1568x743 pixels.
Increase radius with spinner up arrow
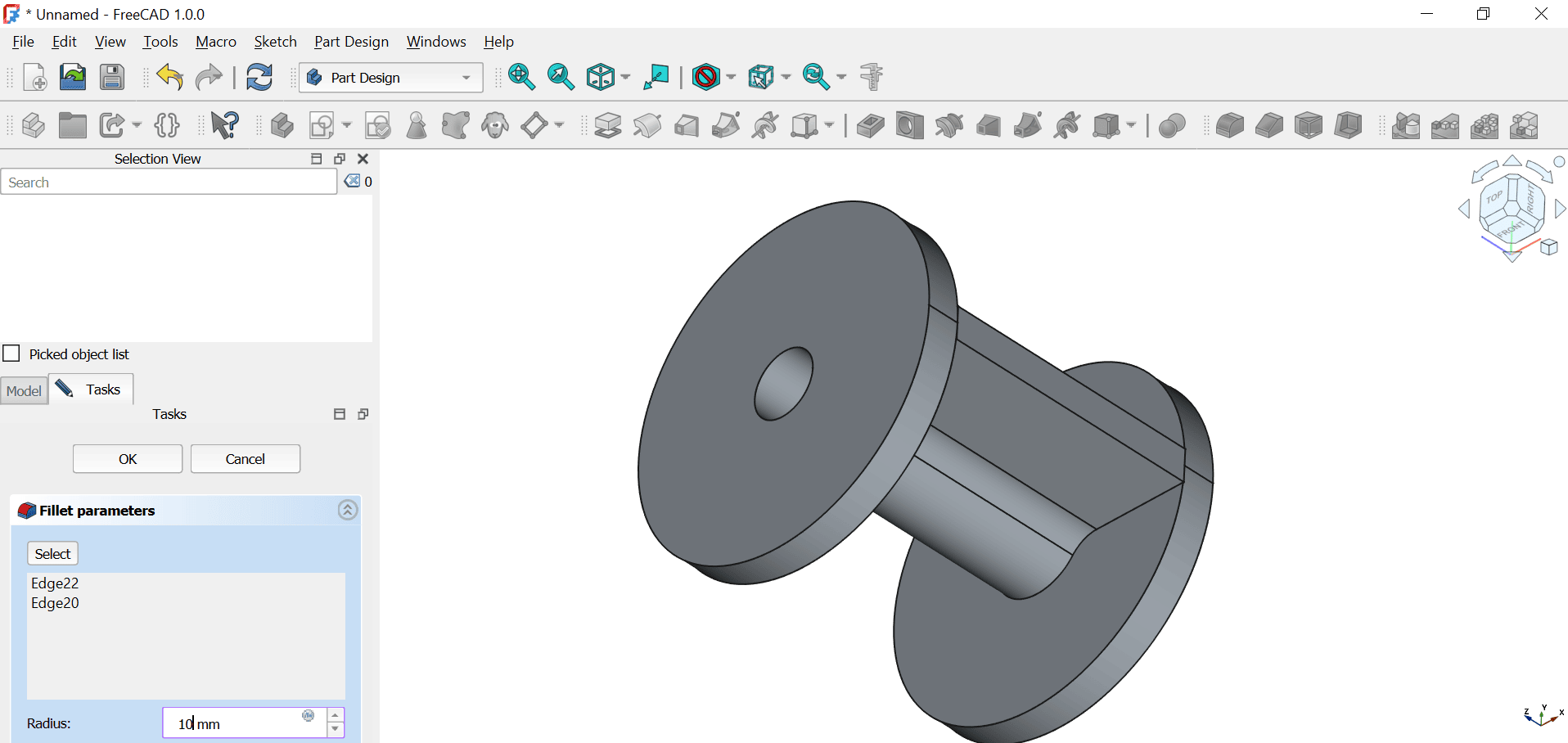(x=336, y=716)
